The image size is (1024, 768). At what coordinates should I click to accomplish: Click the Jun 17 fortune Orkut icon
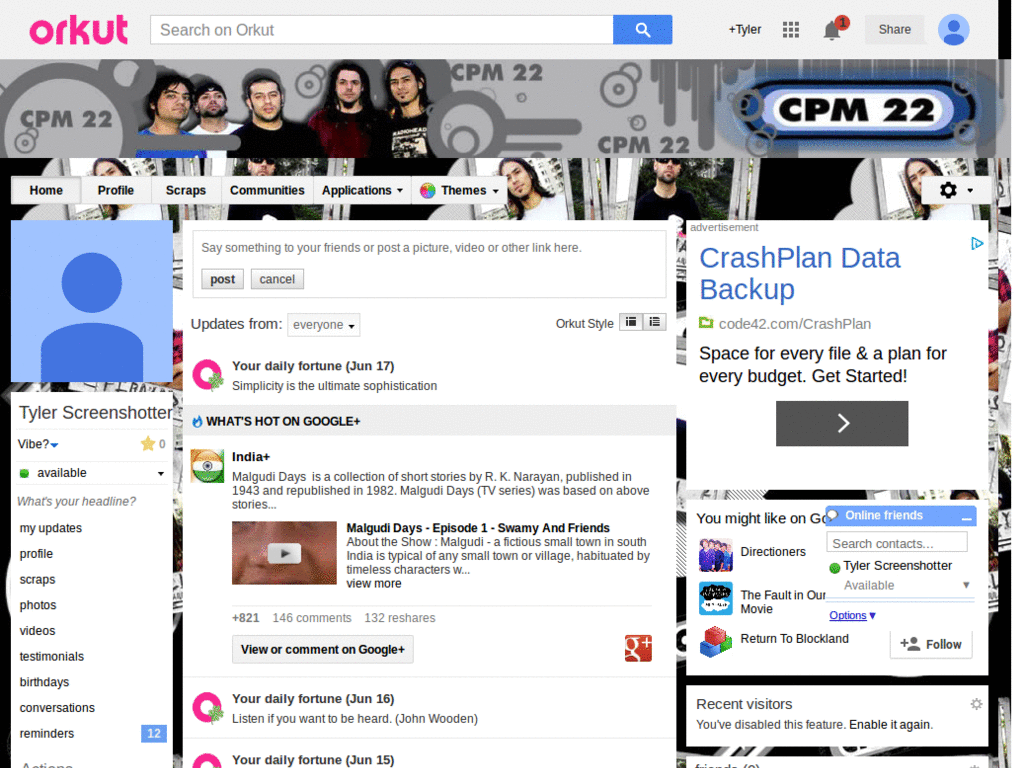coord(208,376)
